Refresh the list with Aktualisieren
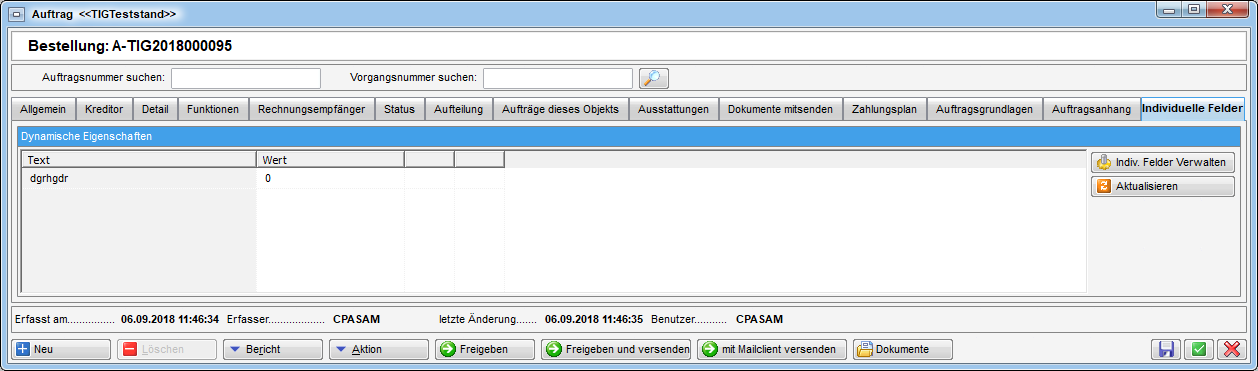1258x371 pixels. [x=1162, y=186]
